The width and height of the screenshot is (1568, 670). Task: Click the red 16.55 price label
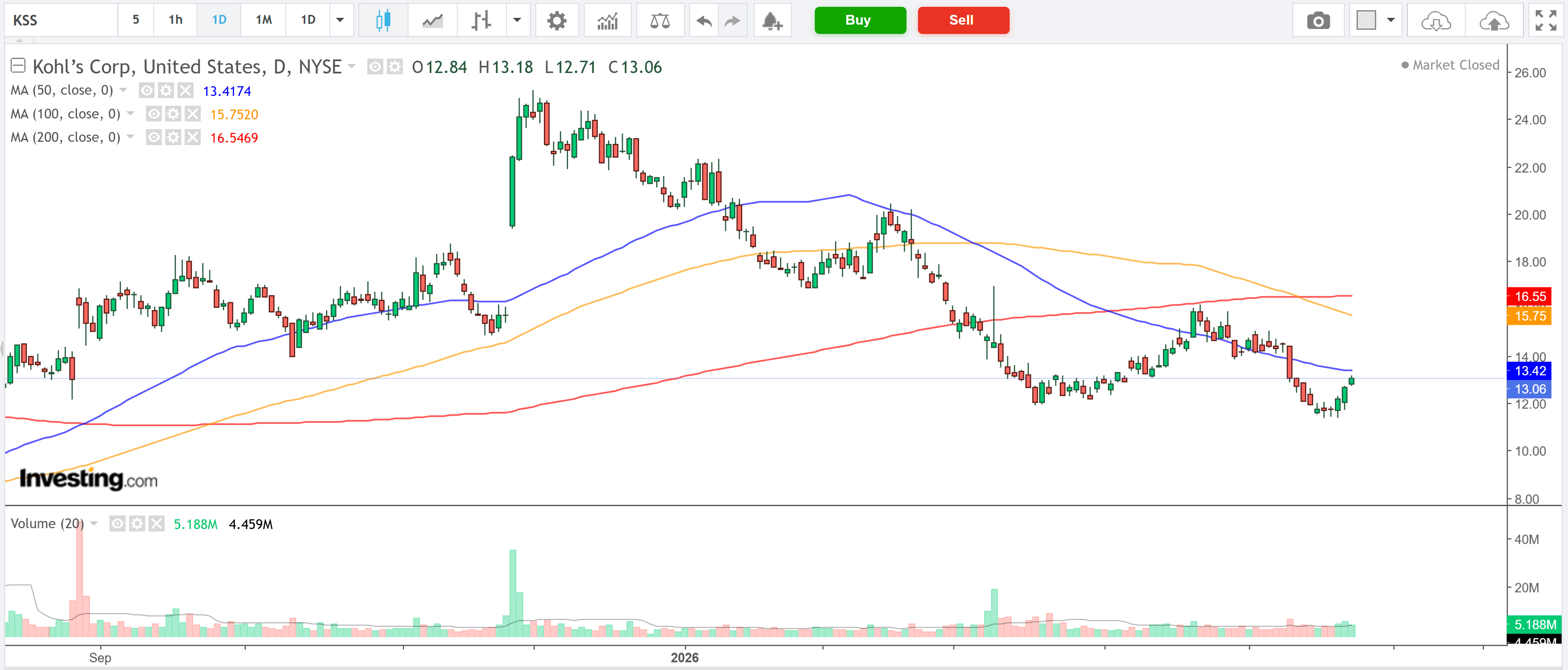click(x=1529, y=296)
